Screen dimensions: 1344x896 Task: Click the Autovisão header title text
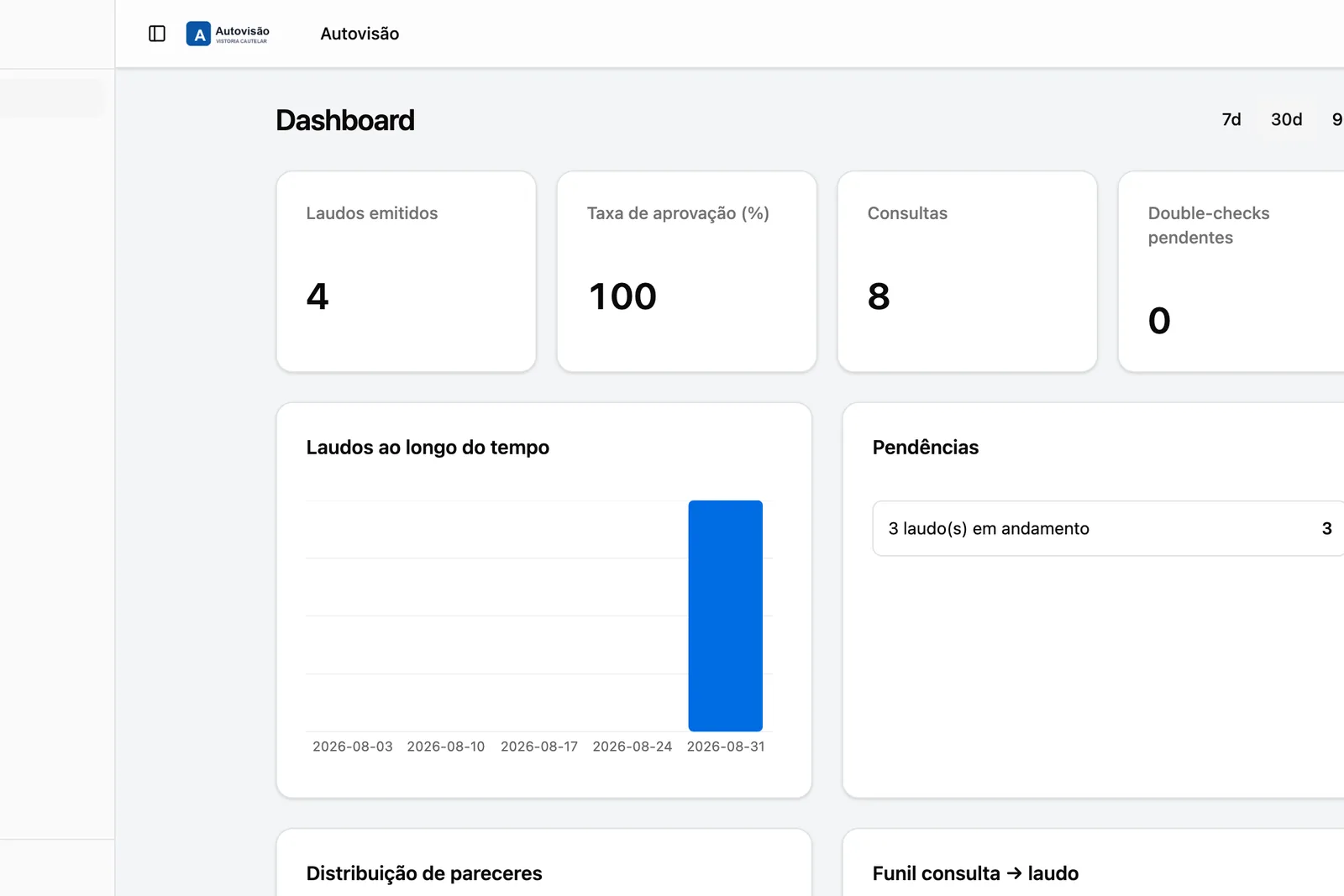click(x=360, y=34)
